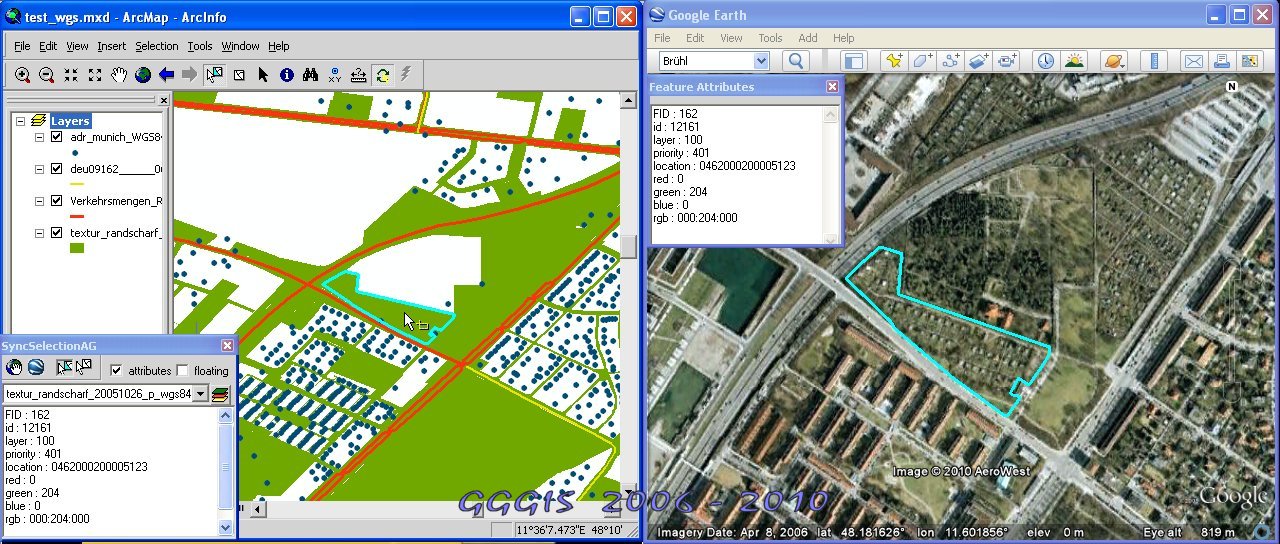Click the layers stack icon in SyncSelectionAG
This screenshot has height=544, width=1280.
221,394
